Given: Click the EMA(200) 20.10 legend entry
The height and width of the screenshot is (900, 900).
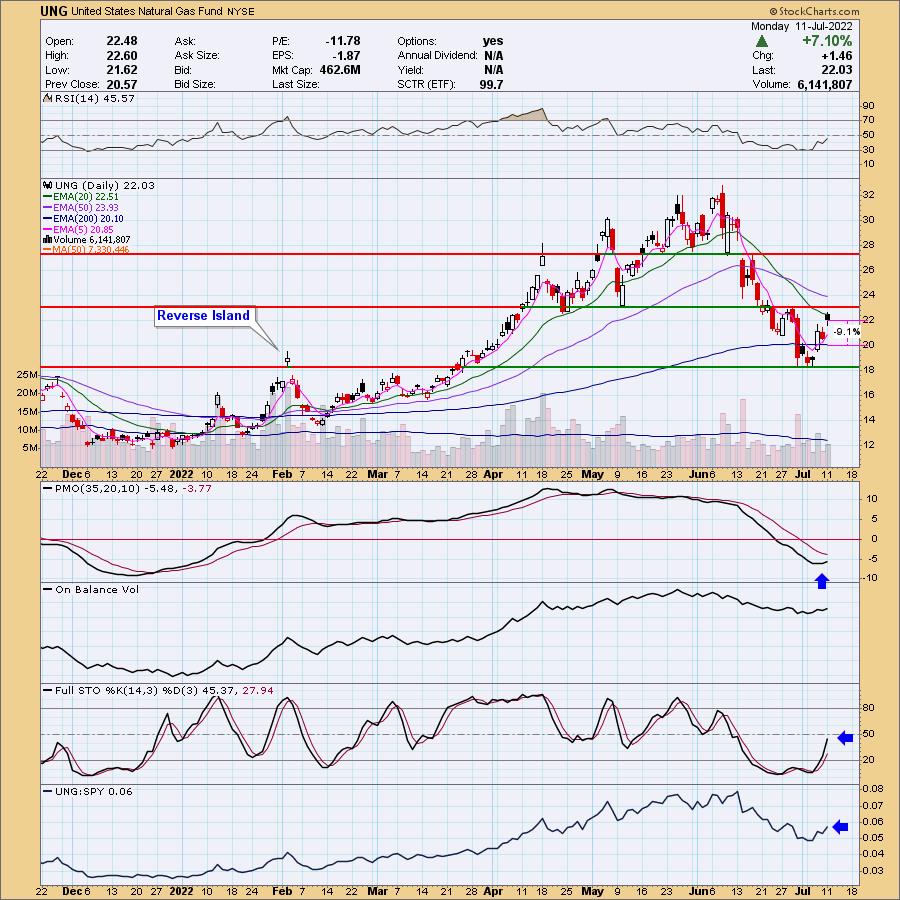Looking at the screenshot, I should point(84,219).
